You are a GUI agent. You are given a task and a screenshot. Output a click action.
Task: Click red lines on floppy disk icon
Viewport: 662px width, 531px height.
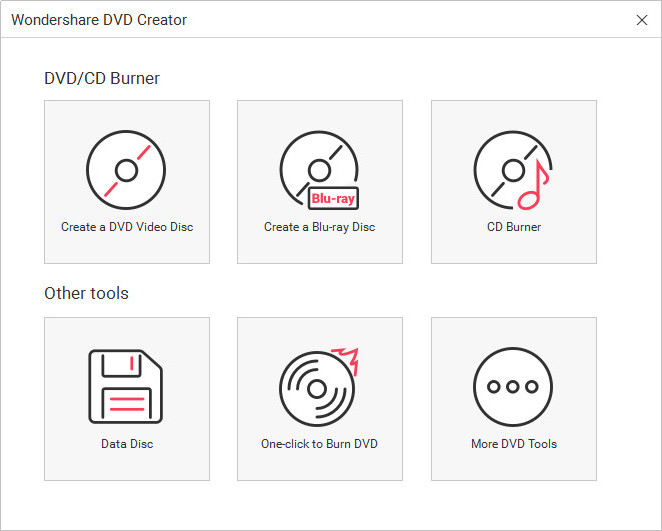[126, 403]
